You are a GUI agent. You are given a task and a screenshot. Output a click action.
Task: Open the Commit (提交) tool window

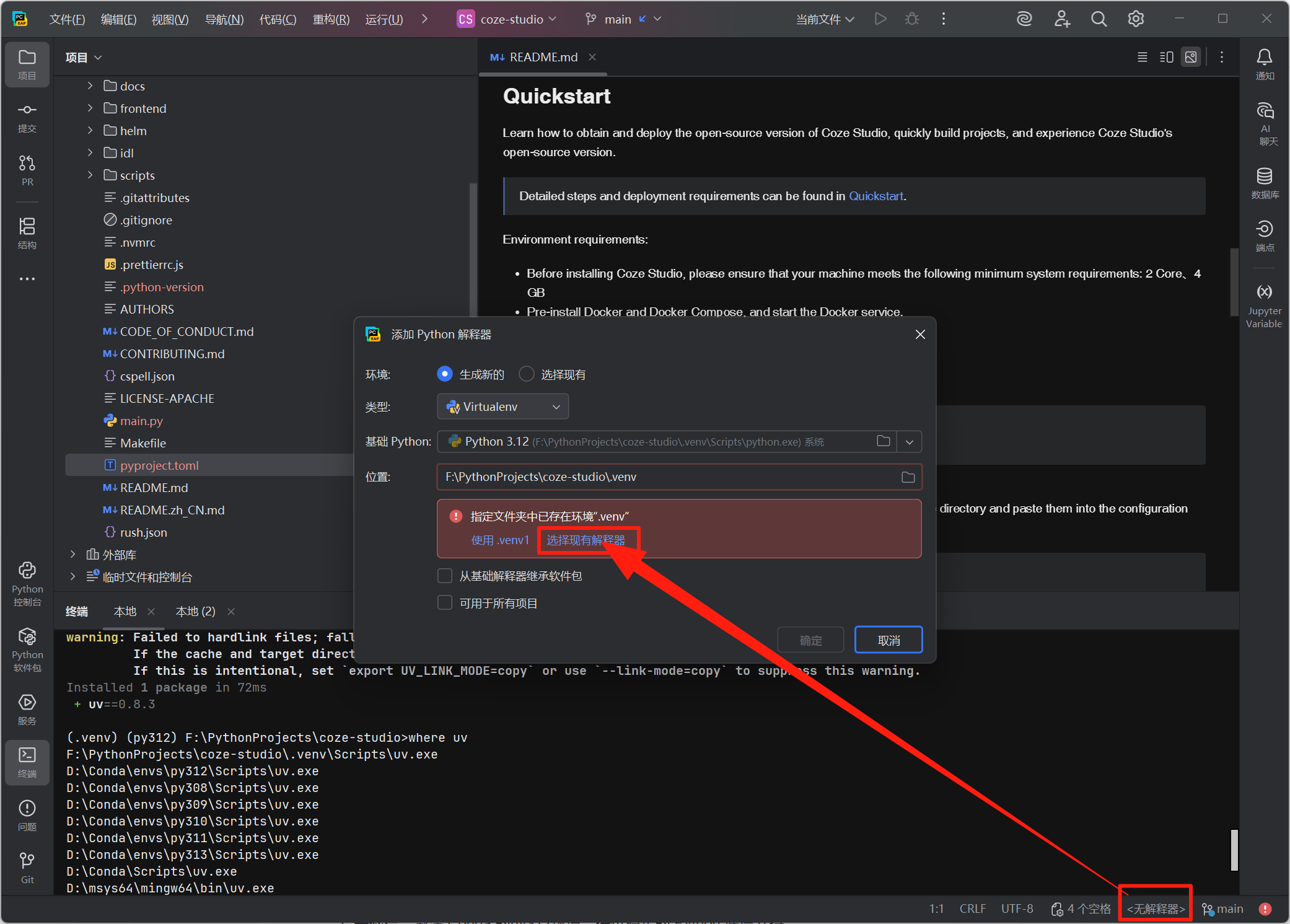click(27, 118)
